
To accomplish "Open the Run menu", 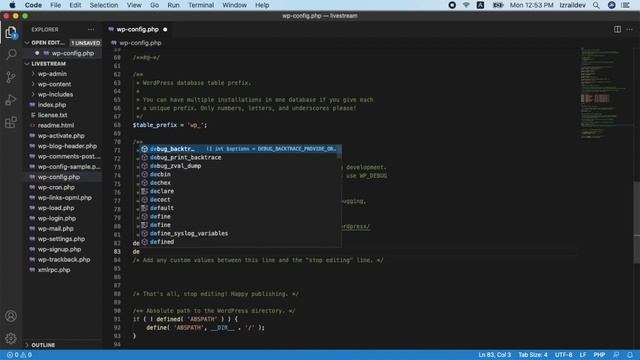I will (x=173, y=5).
